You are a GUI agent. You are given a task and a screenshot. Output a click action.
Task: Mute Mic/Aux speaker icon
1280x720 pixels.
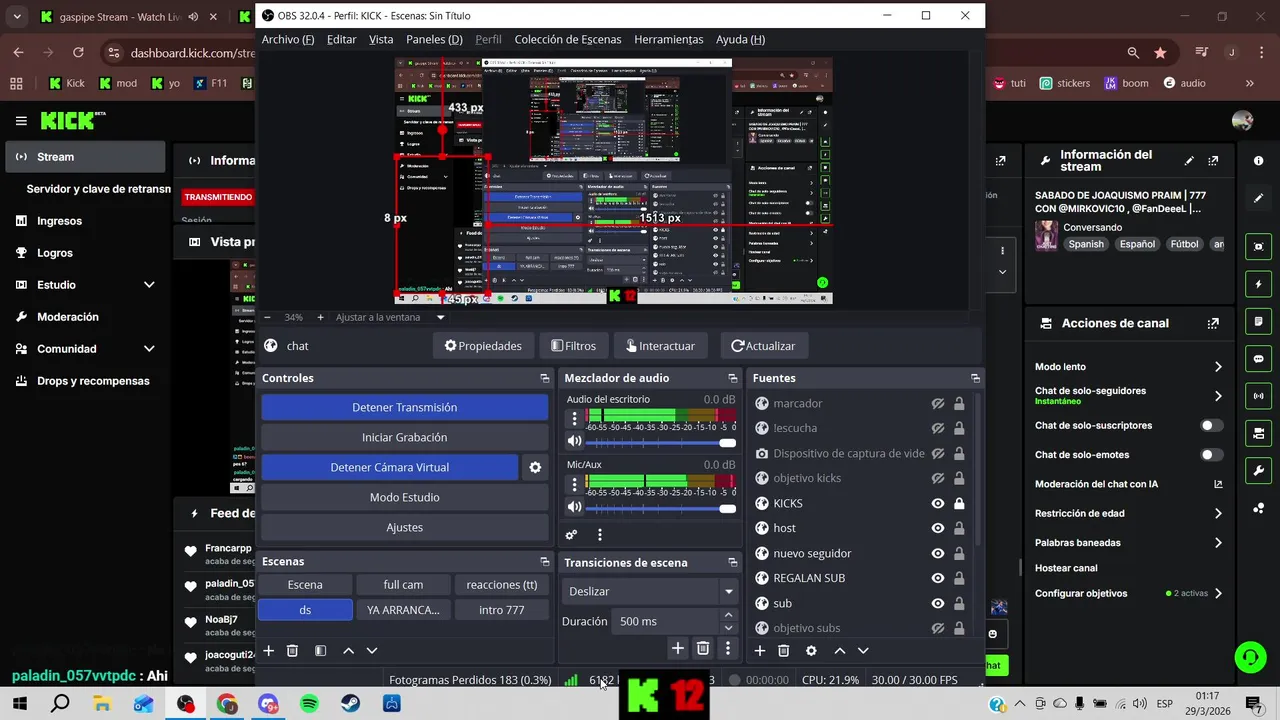tap(574, 507)
